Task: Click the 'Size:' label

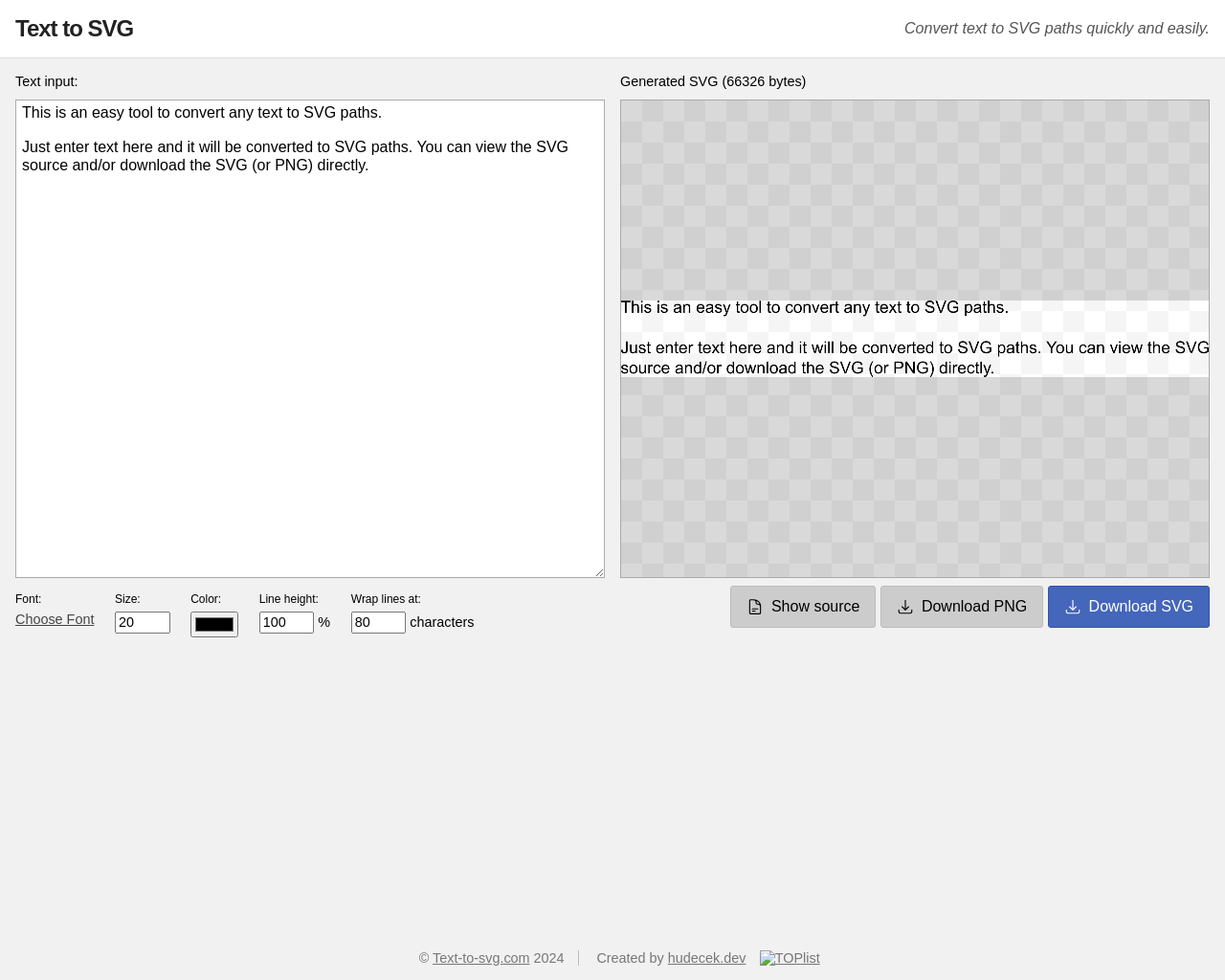Action: (x=127, y=599)
